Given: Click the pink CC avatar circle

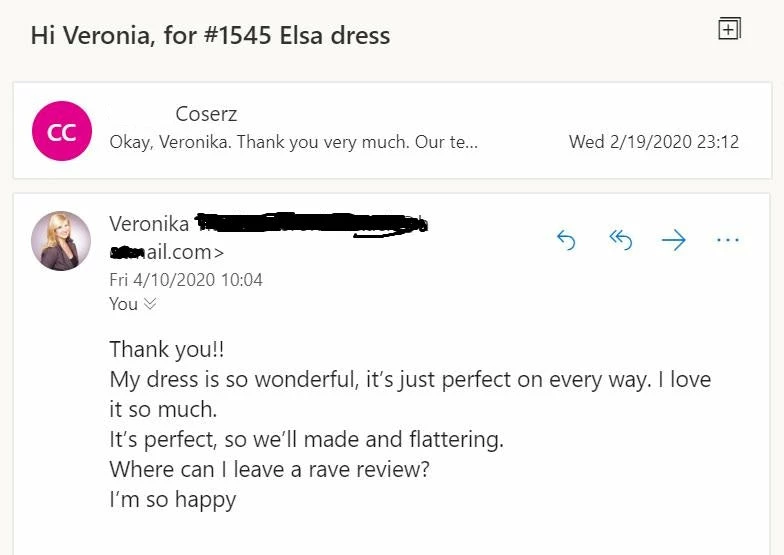Looking at the screenshot, I should pos(62,132).
